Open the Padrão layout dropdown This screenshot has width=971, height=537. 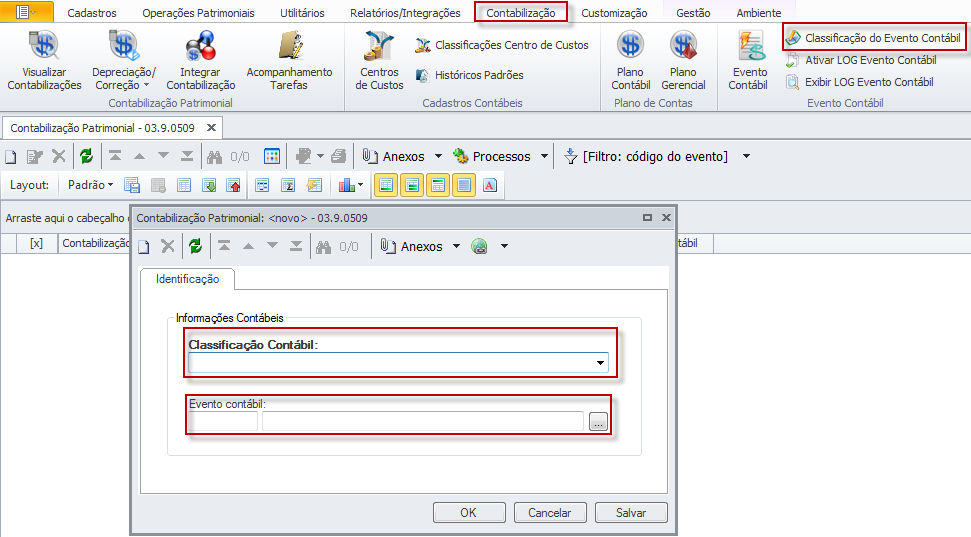tap(90, 185)
